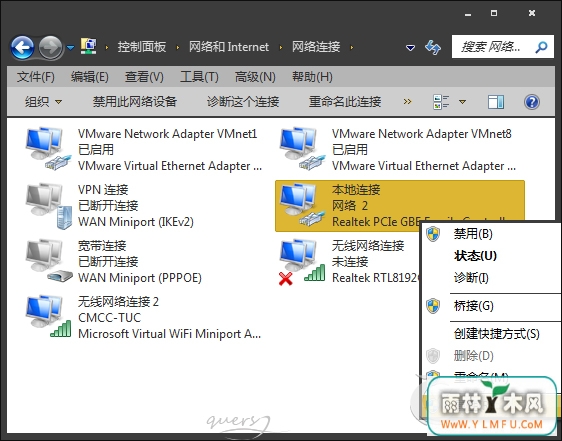Click the blue help question mark icon
The image size is (562, 441).
tap(532, 102)
